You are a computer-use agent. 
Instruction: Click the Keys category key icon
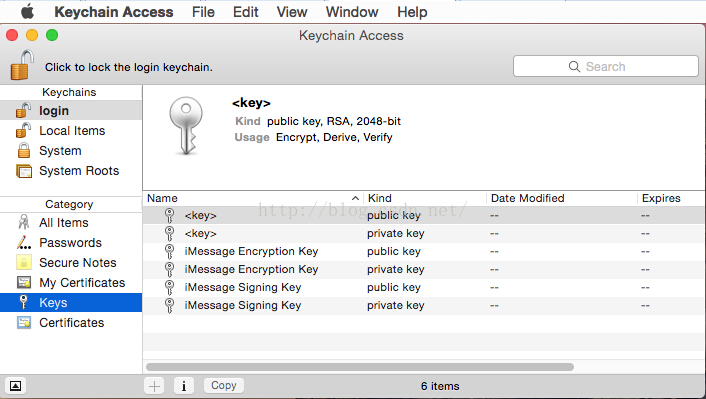[23, 302]
